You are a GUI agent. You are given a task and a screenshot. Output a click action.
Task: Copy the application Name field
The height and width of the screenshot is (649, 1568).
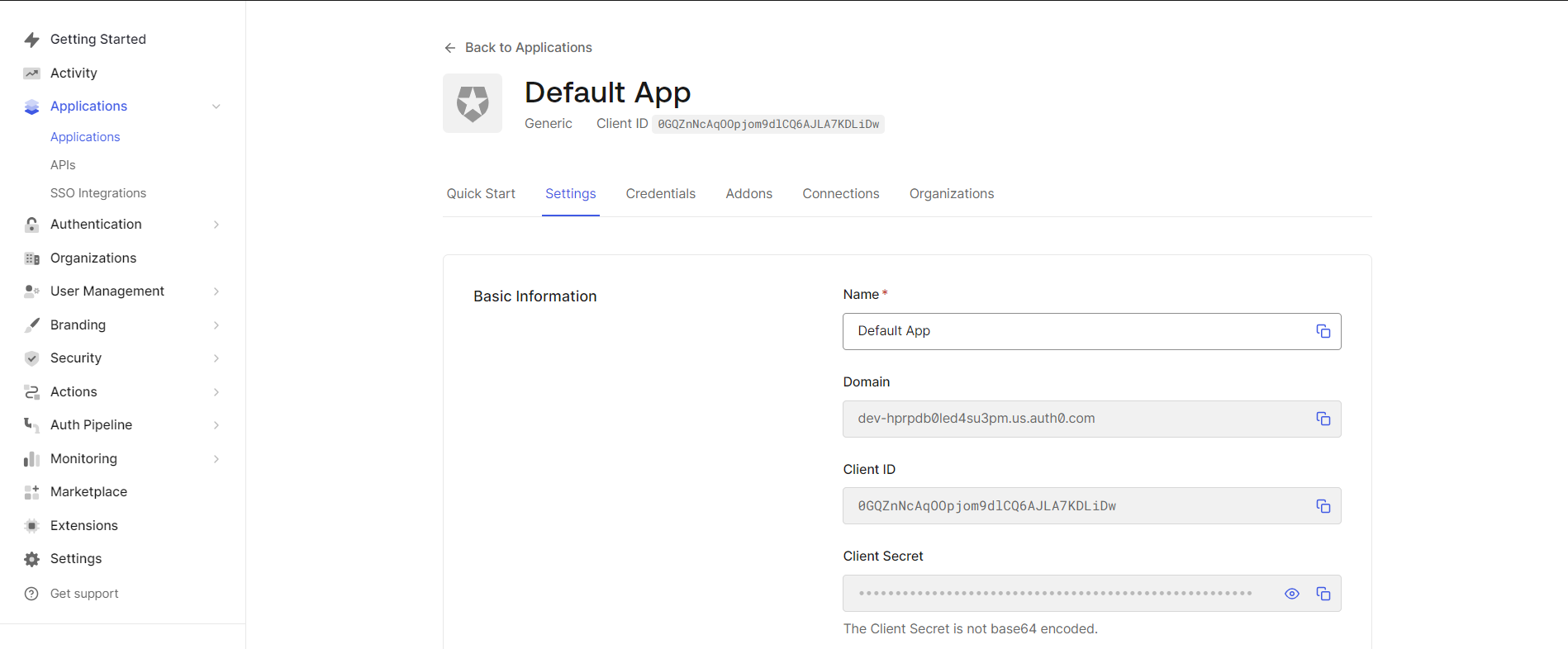[1323, 331]
